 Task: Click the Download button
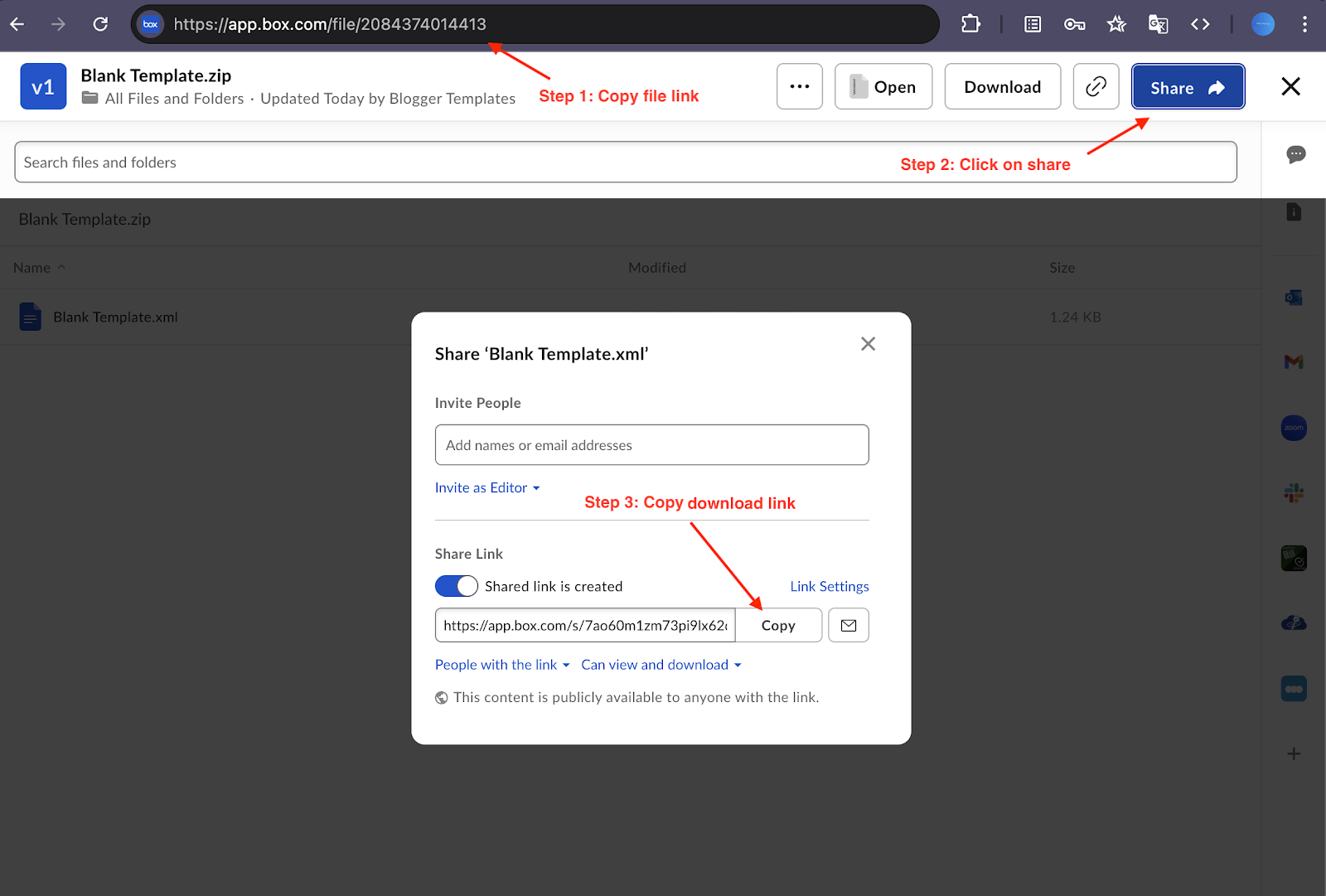coord(1003,86)
